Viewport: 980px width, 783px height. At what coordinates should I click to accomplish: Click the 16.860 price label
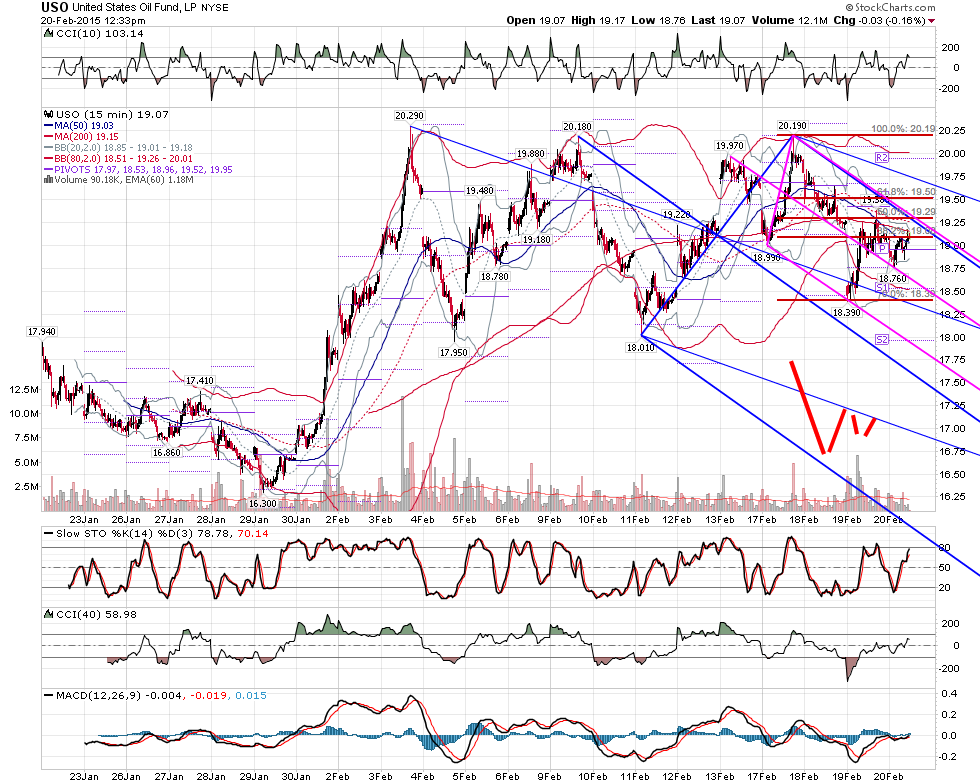[167, 452]
